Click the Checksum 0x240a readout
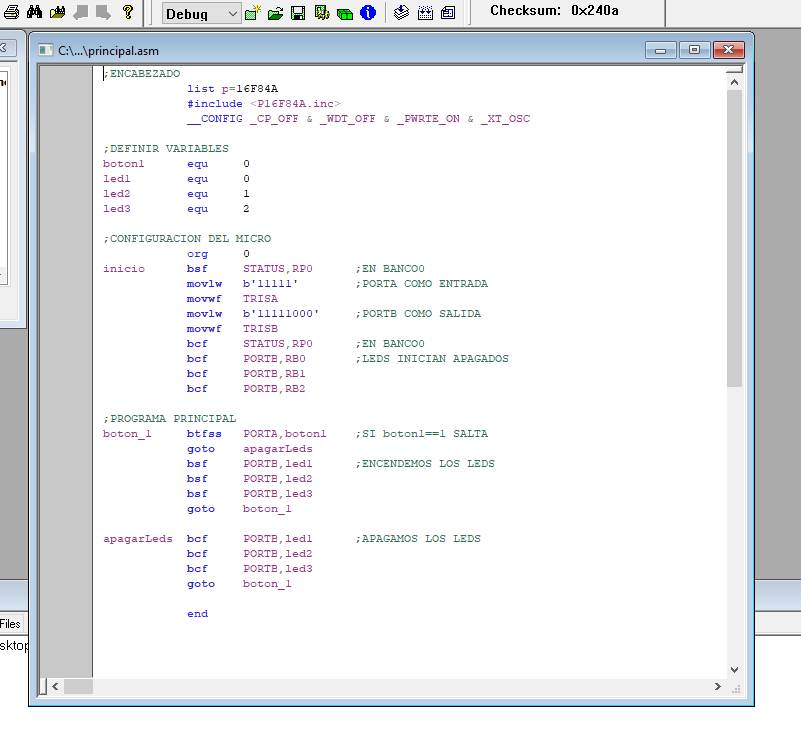The image size is (801, 745). pos(554,11)
